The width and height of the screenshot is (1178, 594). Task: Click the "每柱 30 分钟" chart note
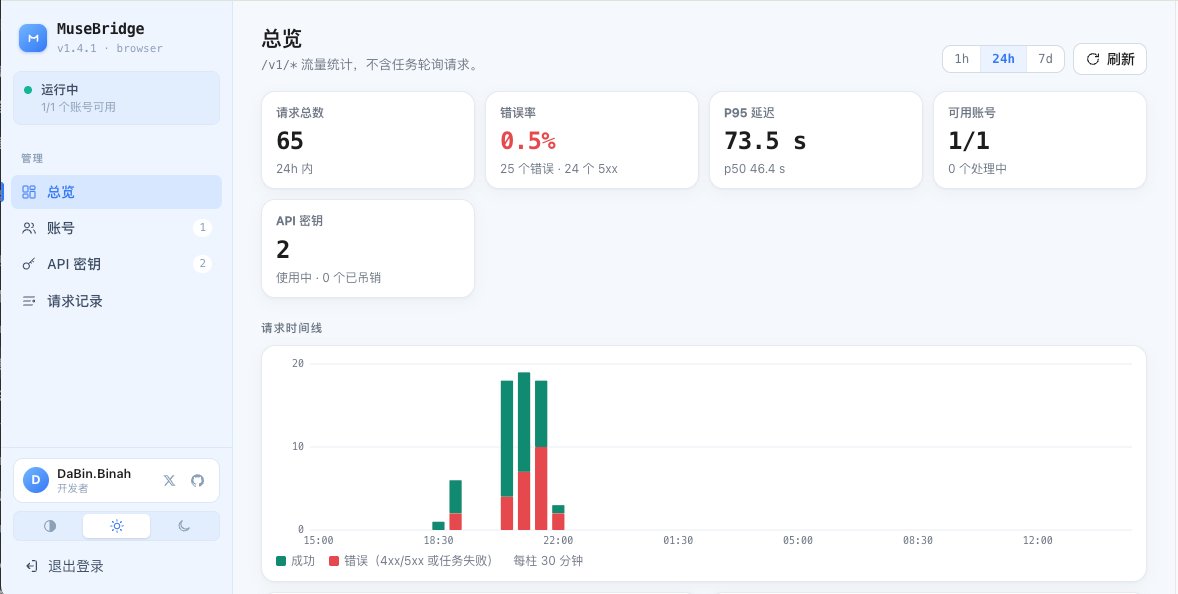[548, 561]
